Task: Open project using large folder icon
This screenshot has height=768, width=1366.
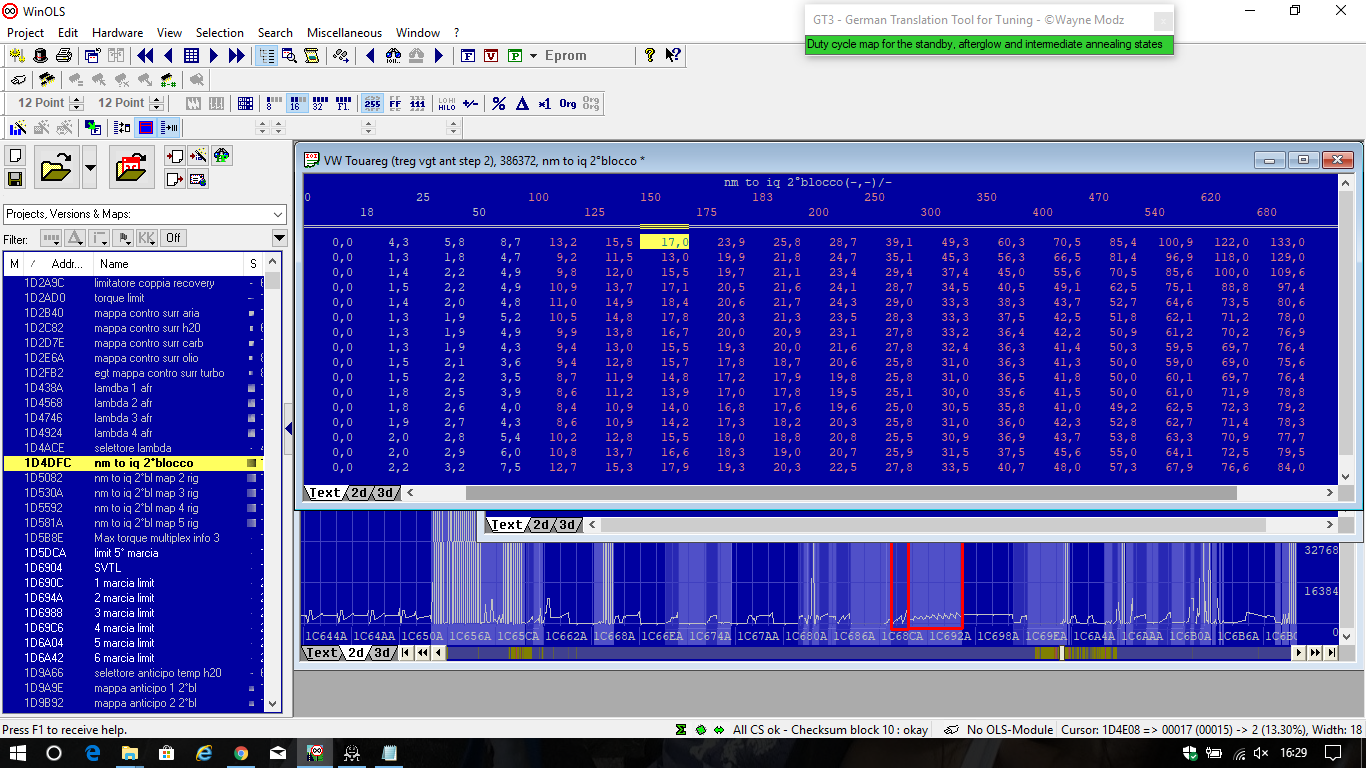Action: (x=56, y=167)
